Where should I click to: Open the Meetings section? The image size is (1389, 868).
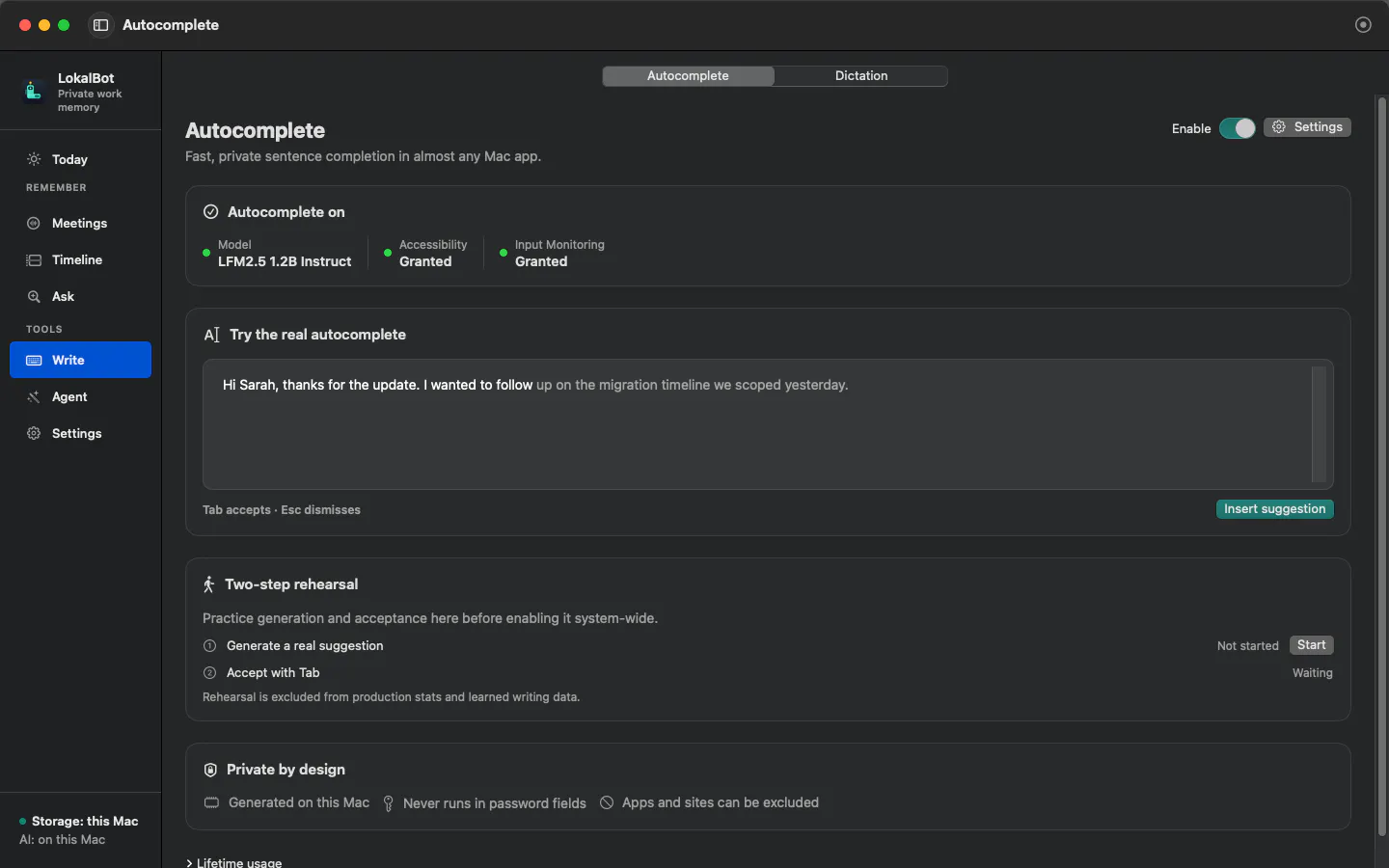pyautogui.click(x=80, y=223)
